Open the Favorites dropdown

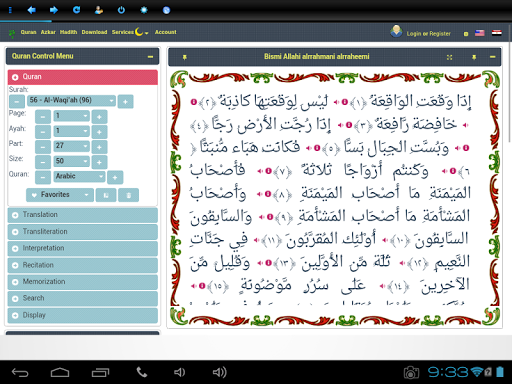point(60,195)
